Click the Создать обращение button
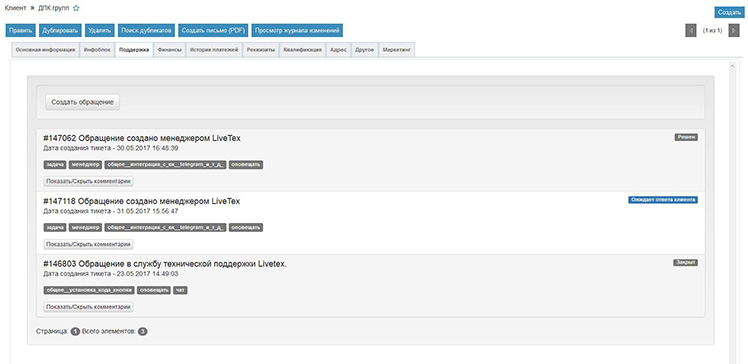 pyautogui.click(x=83, y=102)
